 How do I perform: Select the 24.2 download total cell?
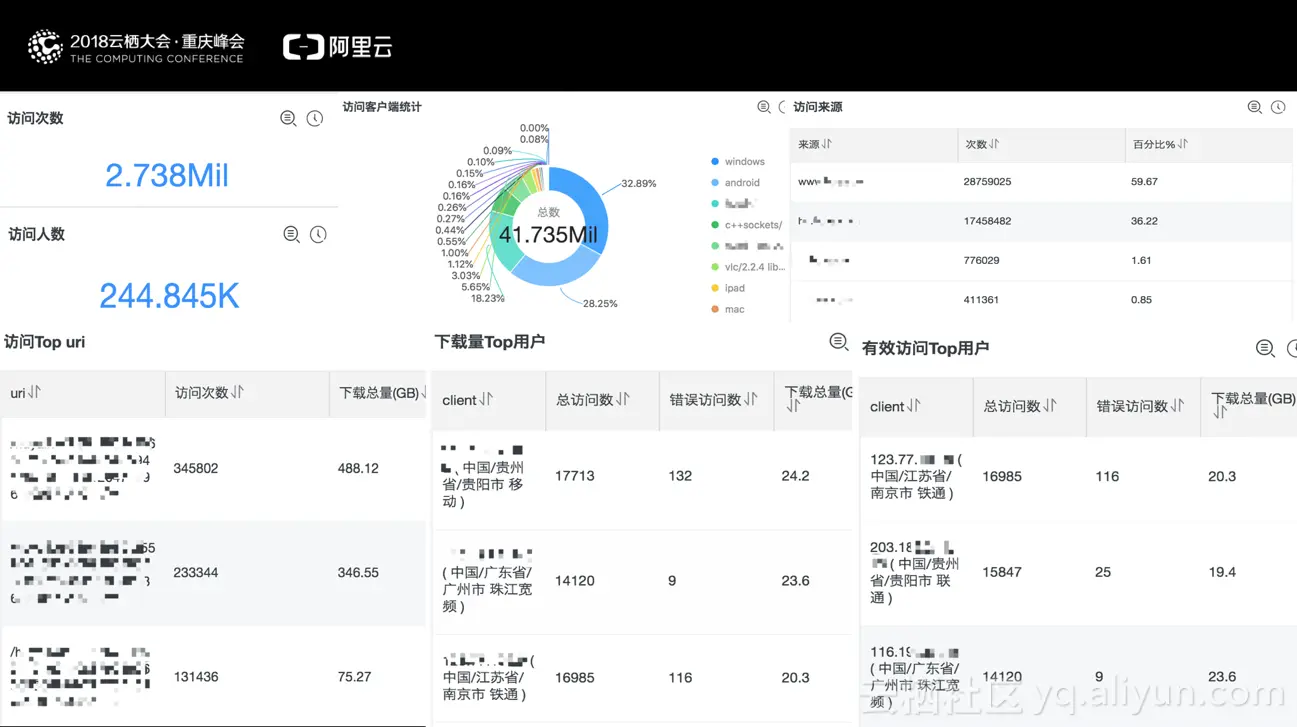[x=795, y=476]
